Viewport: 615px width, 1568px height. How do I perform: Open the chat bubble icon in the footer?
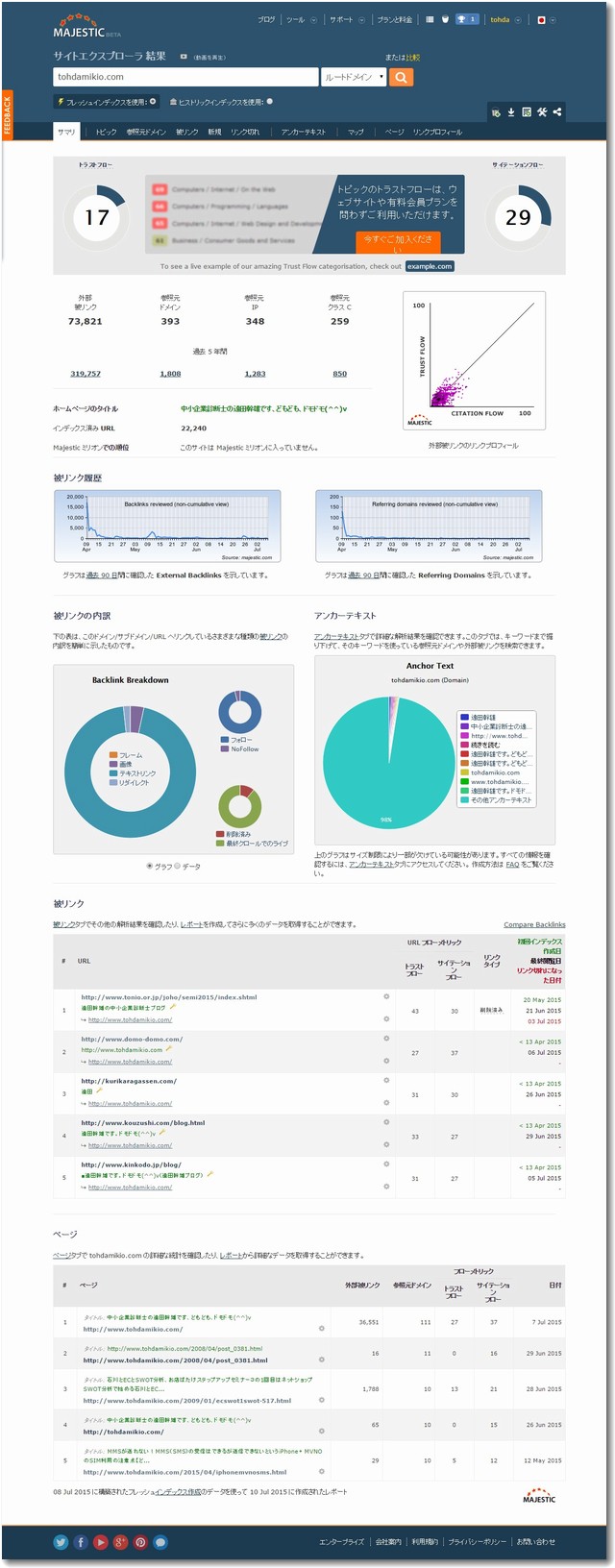(160, 1542)
